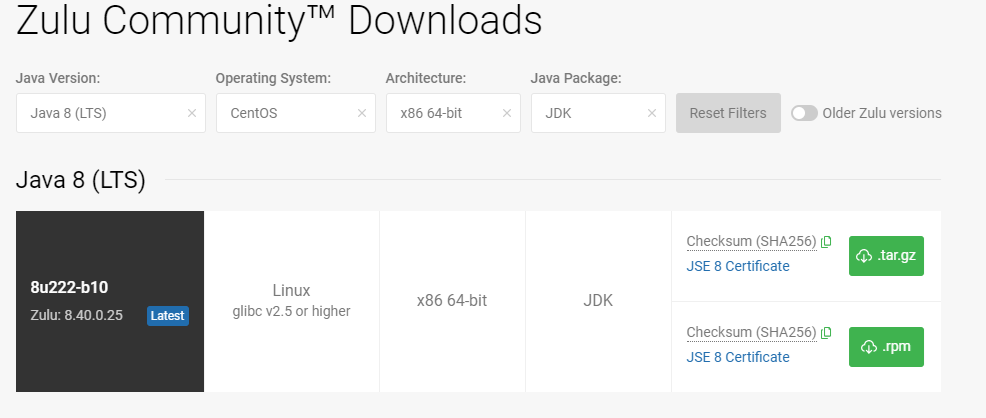Download the .tar.gz package

(x=886, y=256)
